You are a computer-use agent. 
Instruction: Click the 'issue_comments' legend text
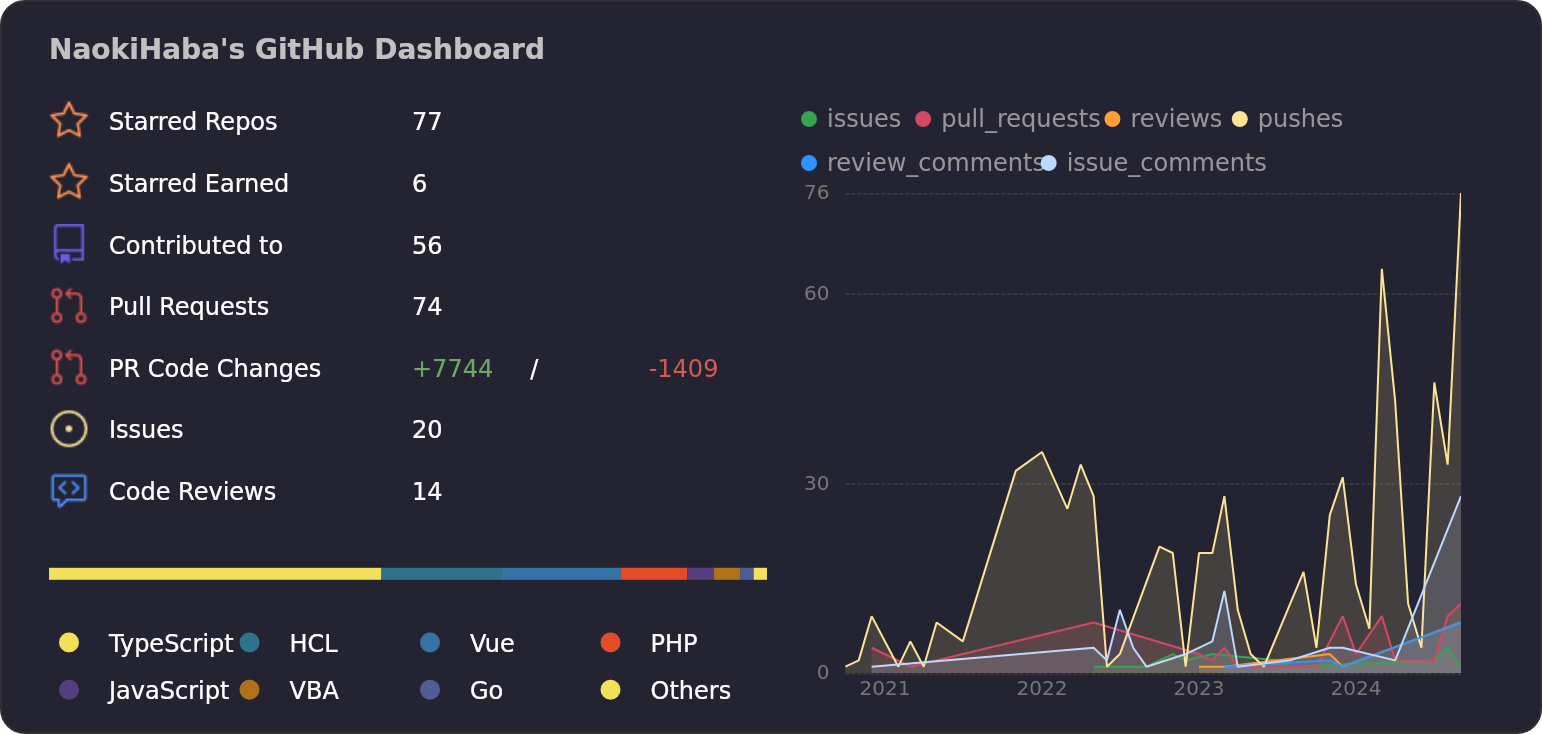pyautogui.click(x=1166, y=163)
